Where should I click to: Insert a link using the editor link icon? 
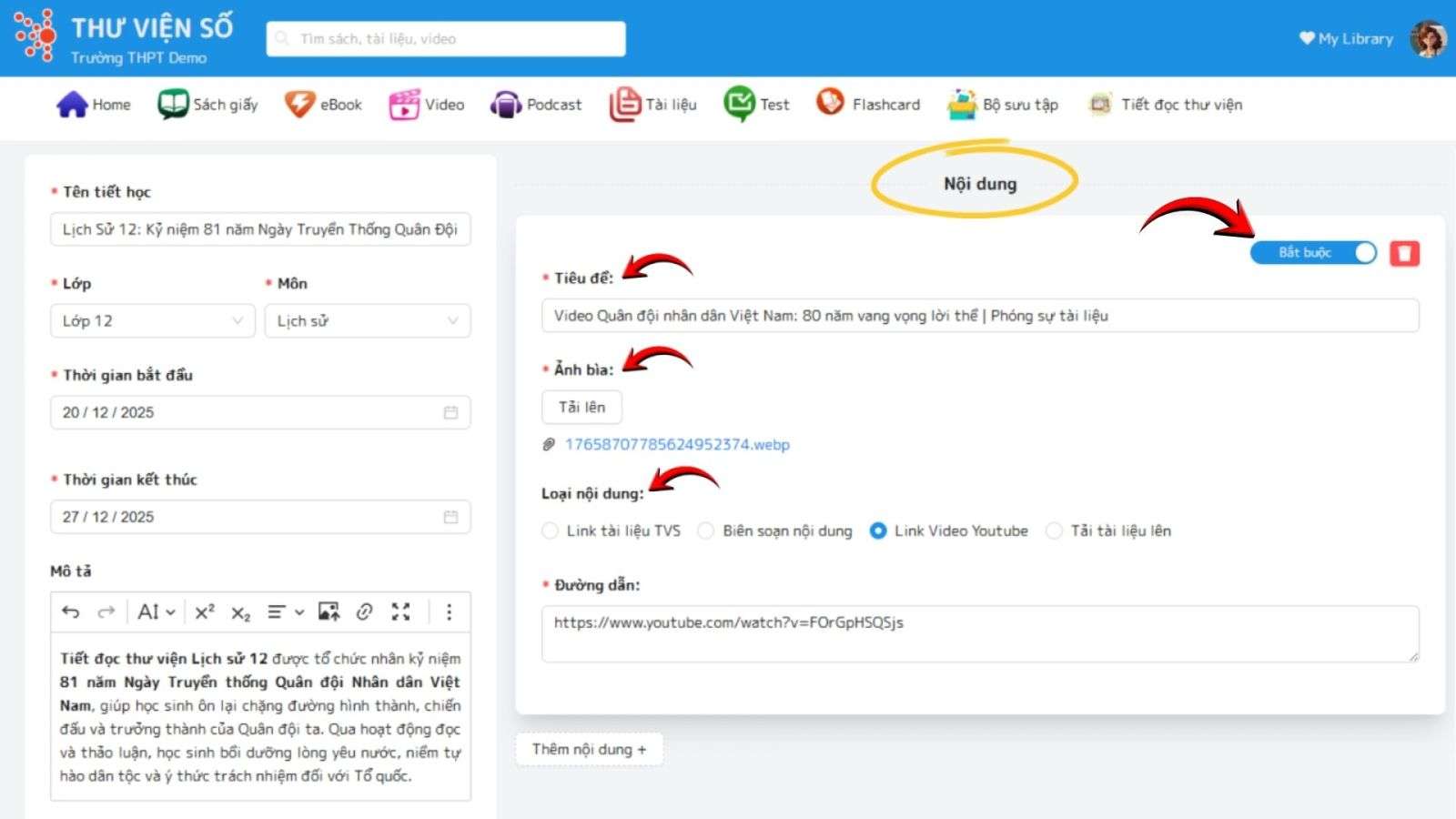[365, 612]
